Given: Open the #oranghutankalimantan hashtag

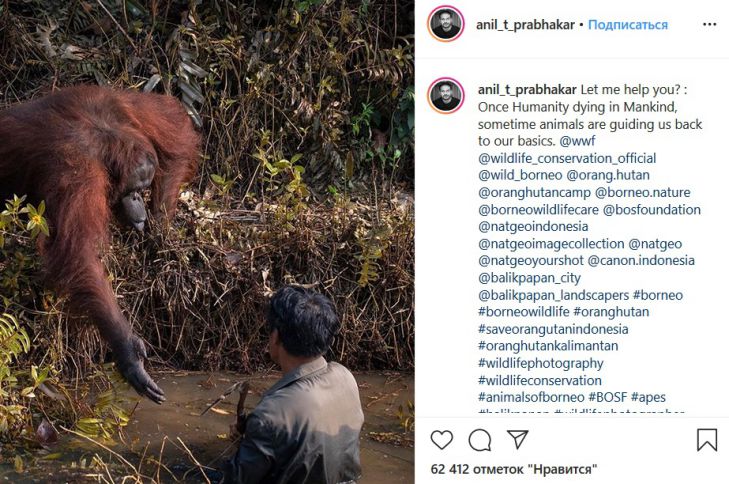Looking at the screenshot, I should [x=548, y=346].
